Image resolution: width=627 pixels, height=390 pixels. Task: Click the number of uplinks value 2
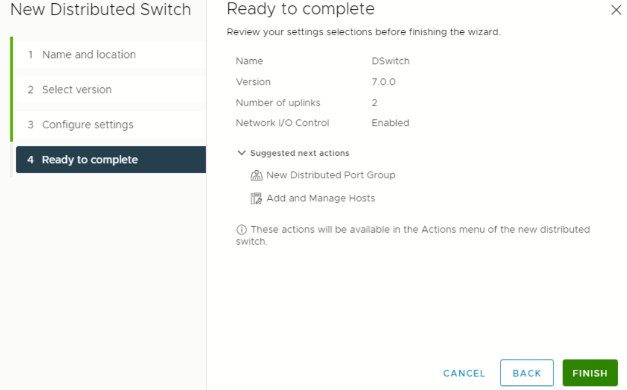pos(374,103)
